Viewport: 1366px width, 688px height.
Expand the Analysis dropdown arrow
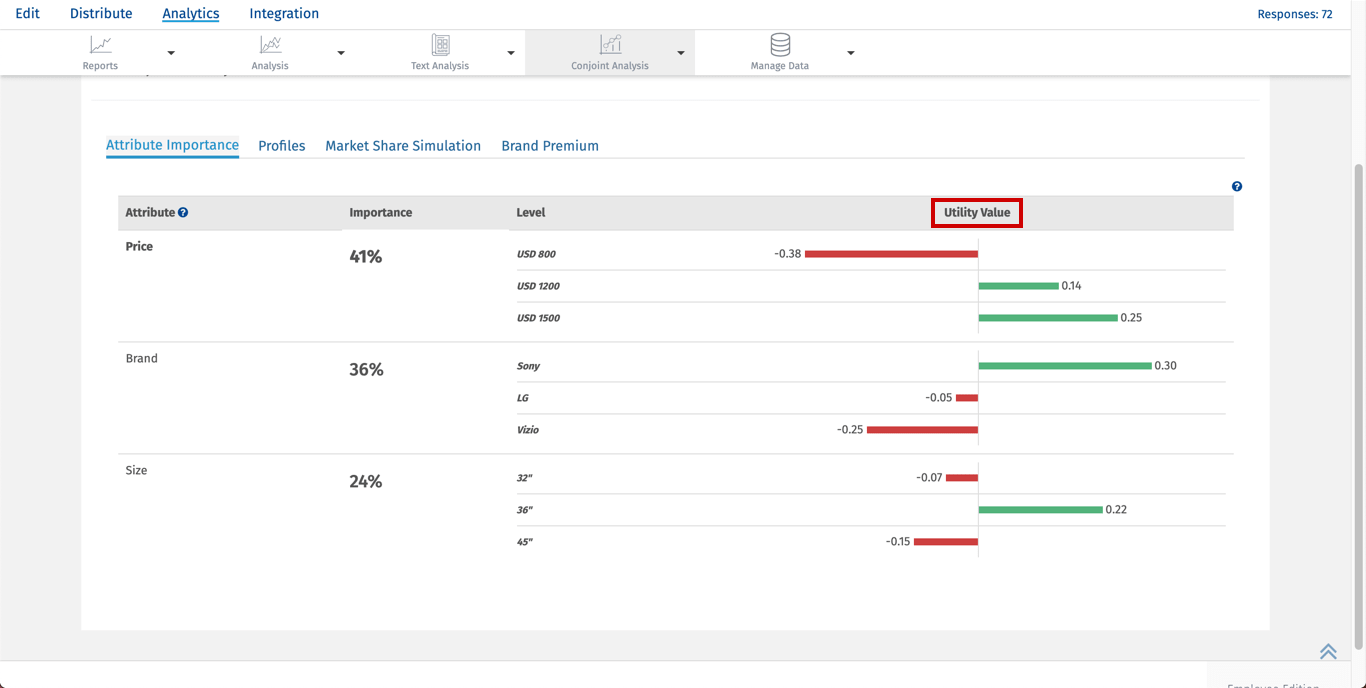(x=341, y=53)
